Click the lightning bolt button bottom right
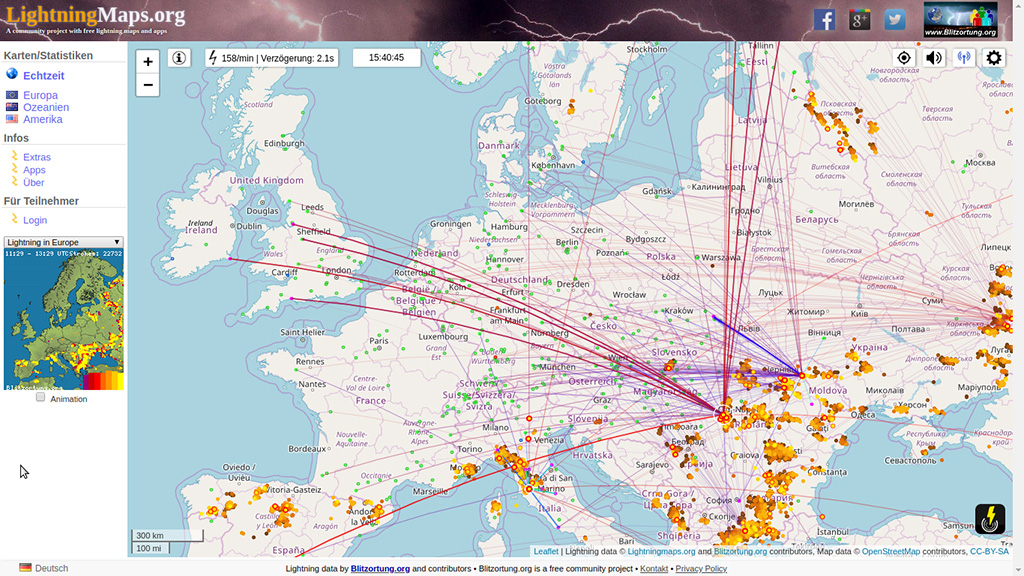1024x576 pixels. [990, 519]
